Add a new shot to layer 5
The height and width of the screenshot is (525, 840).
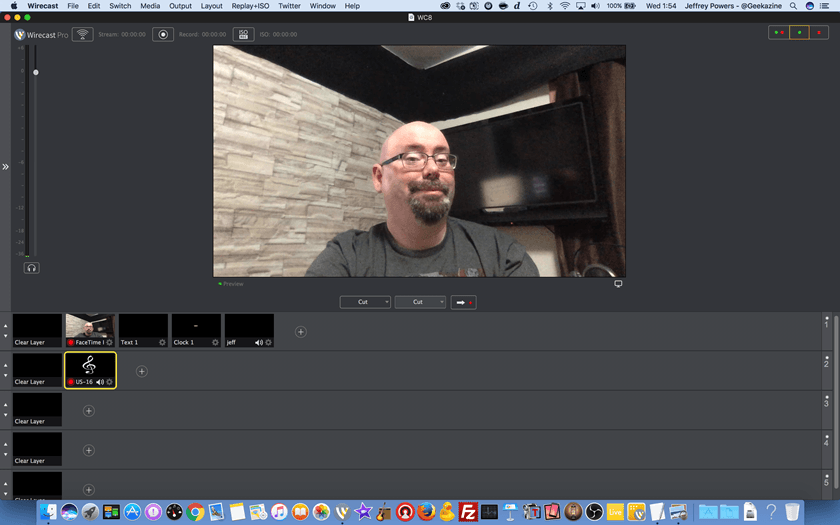[x=89, y=490]
